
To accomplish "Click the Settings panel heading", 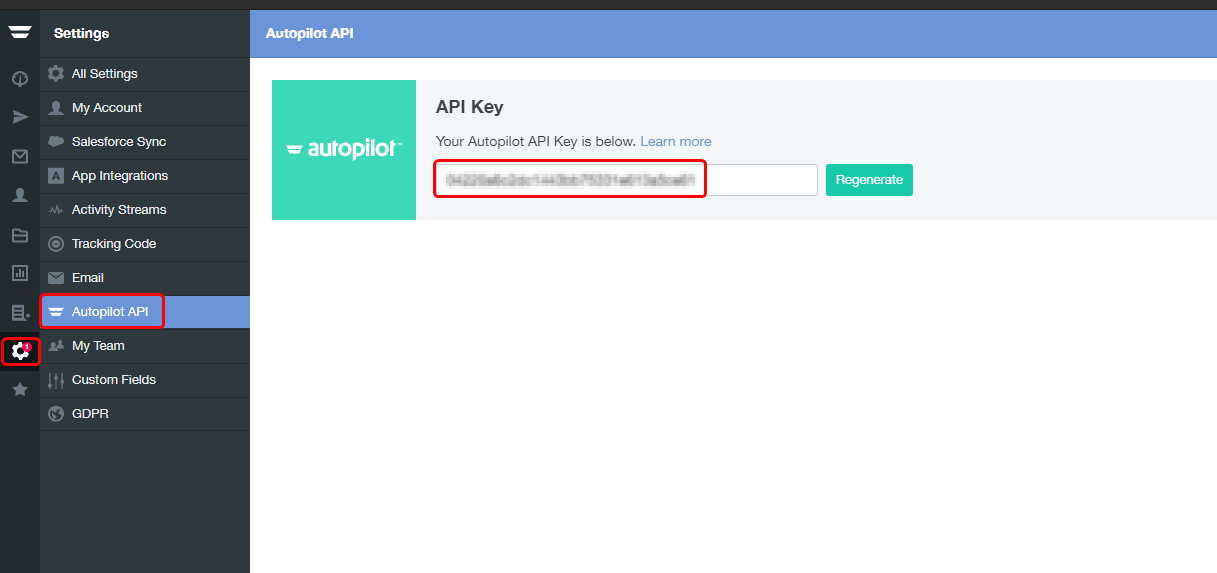I will pyautogui.click(x=81, y=33).
